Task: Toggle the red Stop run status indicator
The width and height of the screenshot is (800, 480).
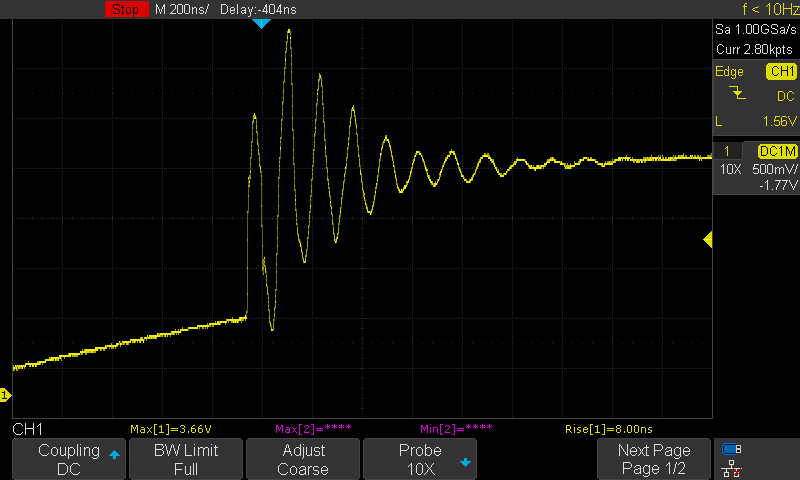Action: (x=125, y=8)
